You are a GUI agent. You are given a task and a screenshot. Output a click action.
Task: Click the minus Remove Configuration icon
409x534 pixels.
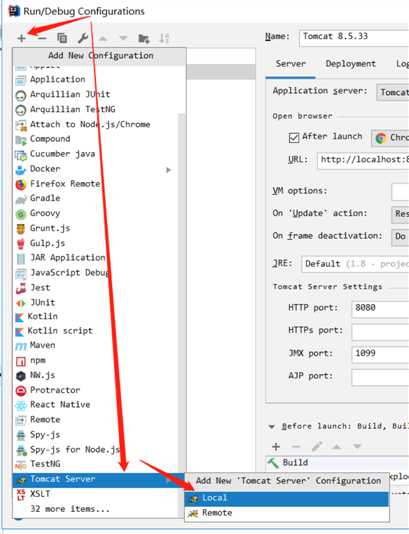[x=42, y=38]
